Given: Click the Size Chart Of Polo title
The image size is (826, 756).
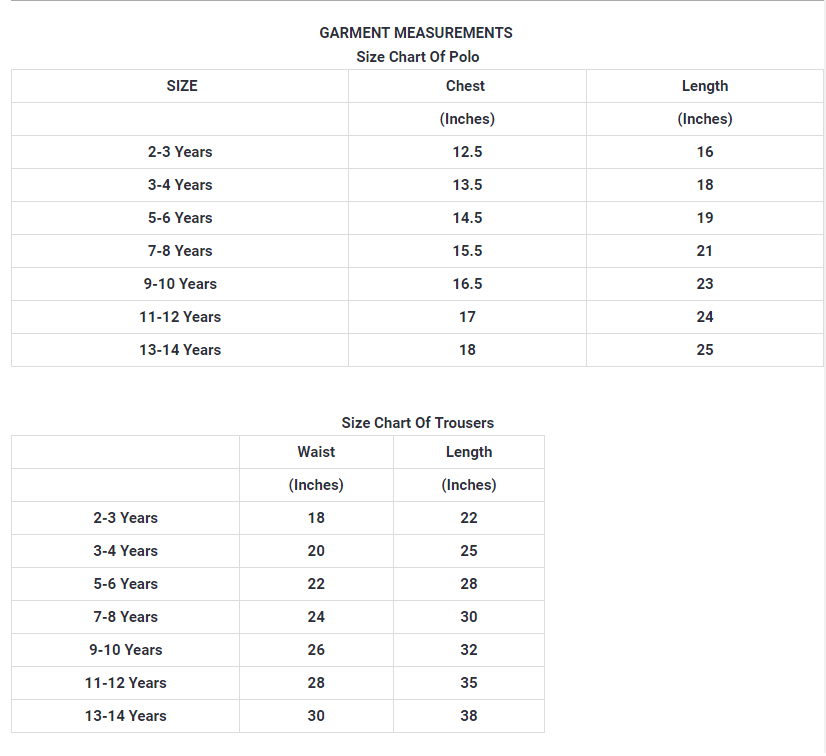Looking at the screenshot, I should (x=417, y=57).
